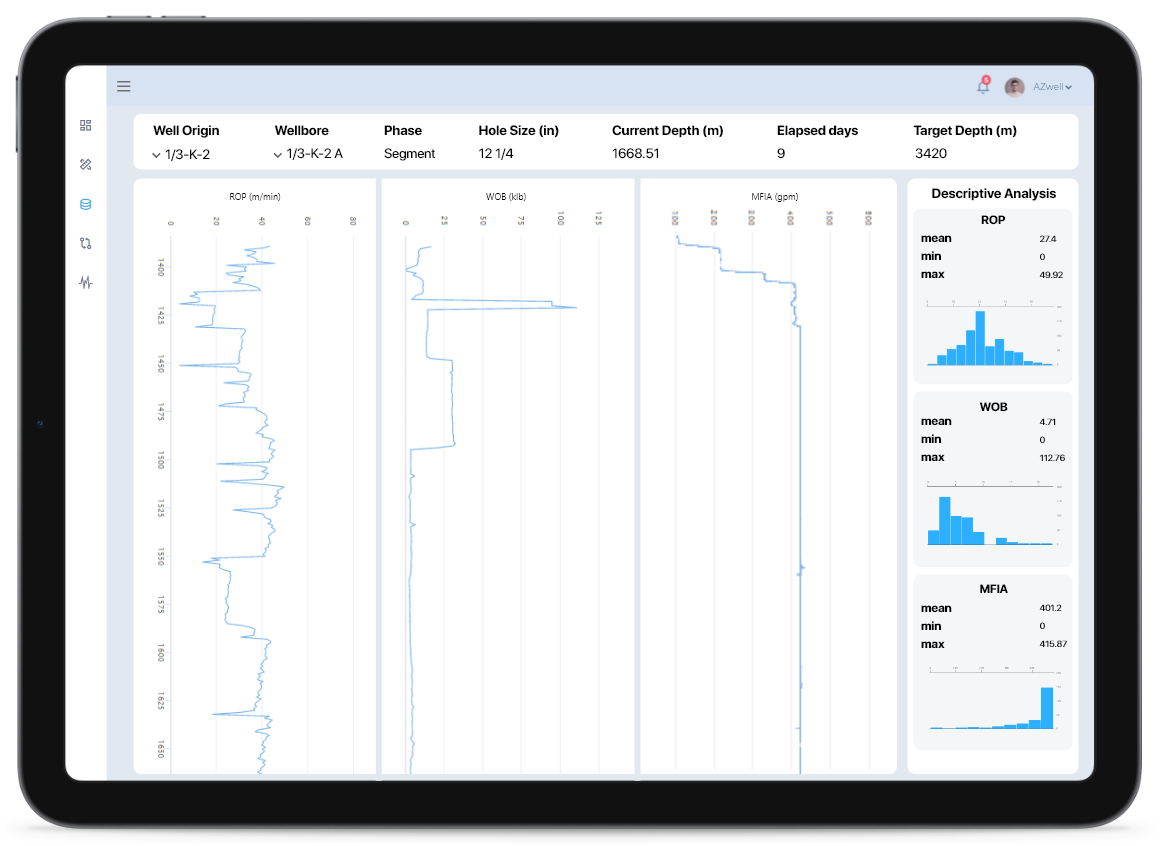
Task: Expand the Wellbore 1/3-K-2 A dropdown
Action: [x=307, y=154]
